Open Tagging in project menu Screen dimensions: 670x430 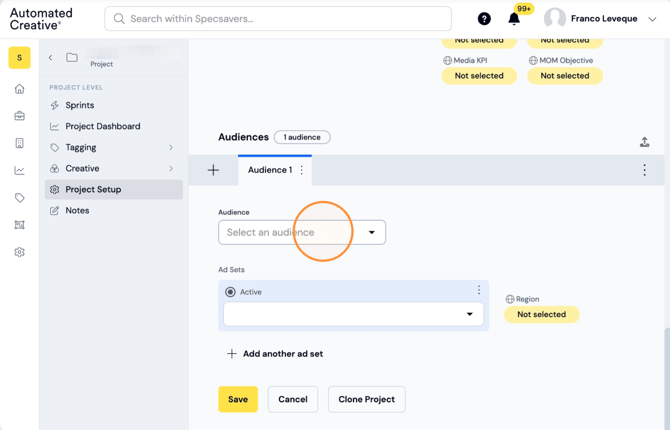click(x=114, y=147)
